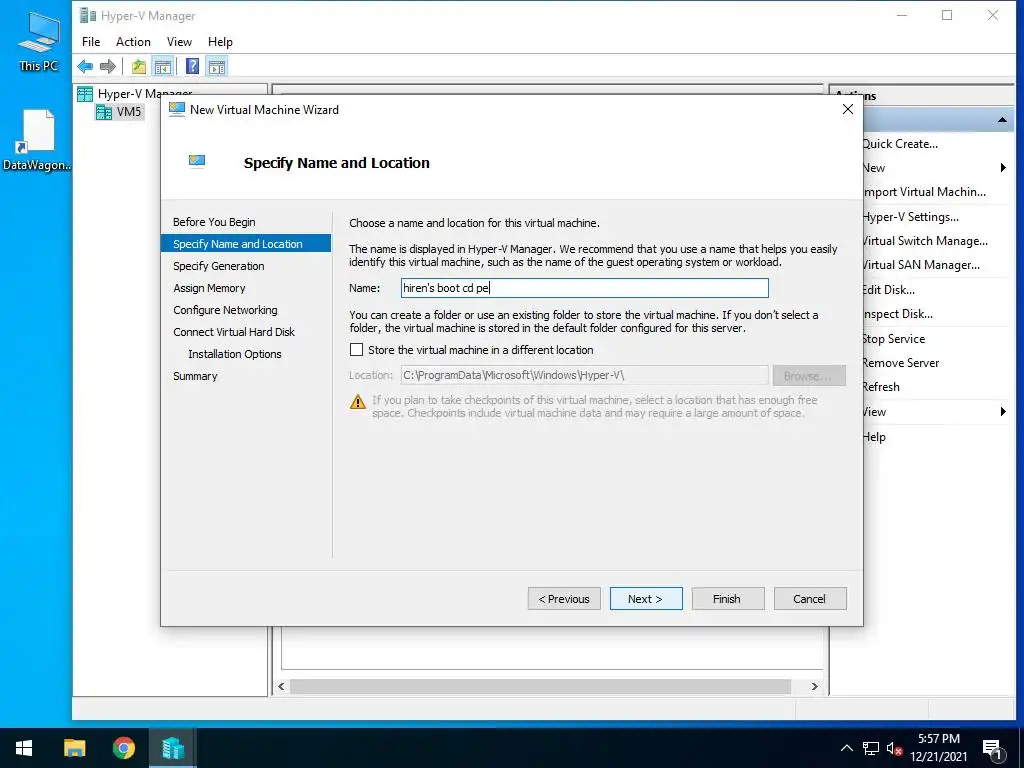Click Refresh in the Actions pane
The image size is (1024, 768).
pos(881,387)
